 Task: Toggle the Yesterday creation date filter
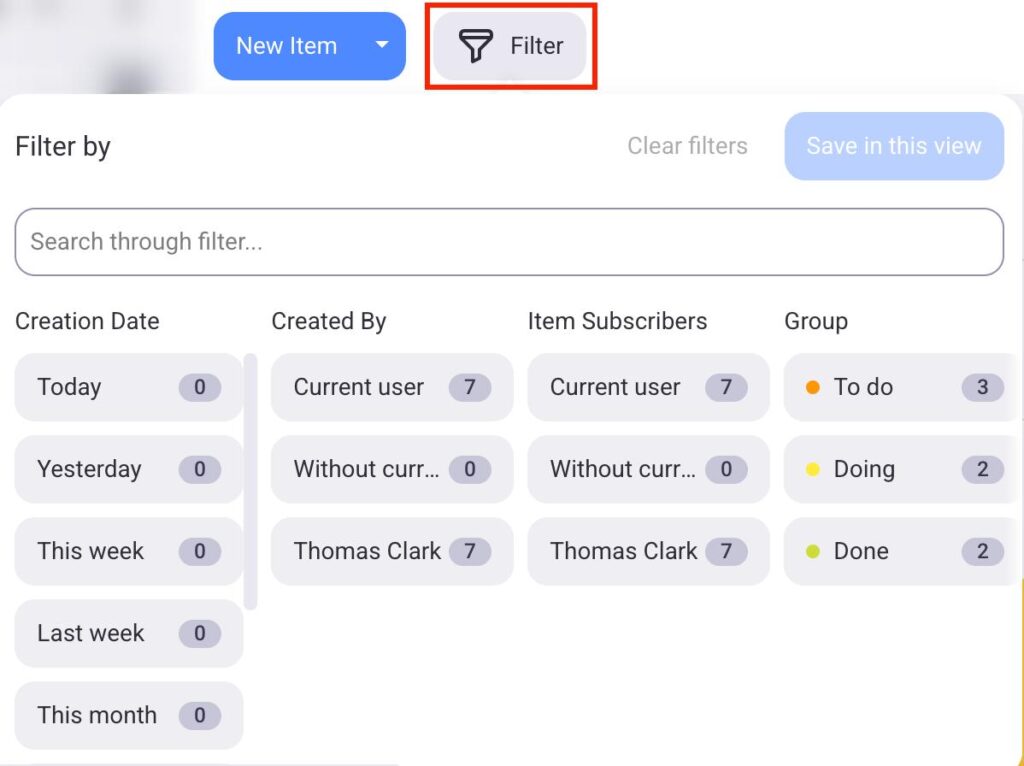coord(128,469)
